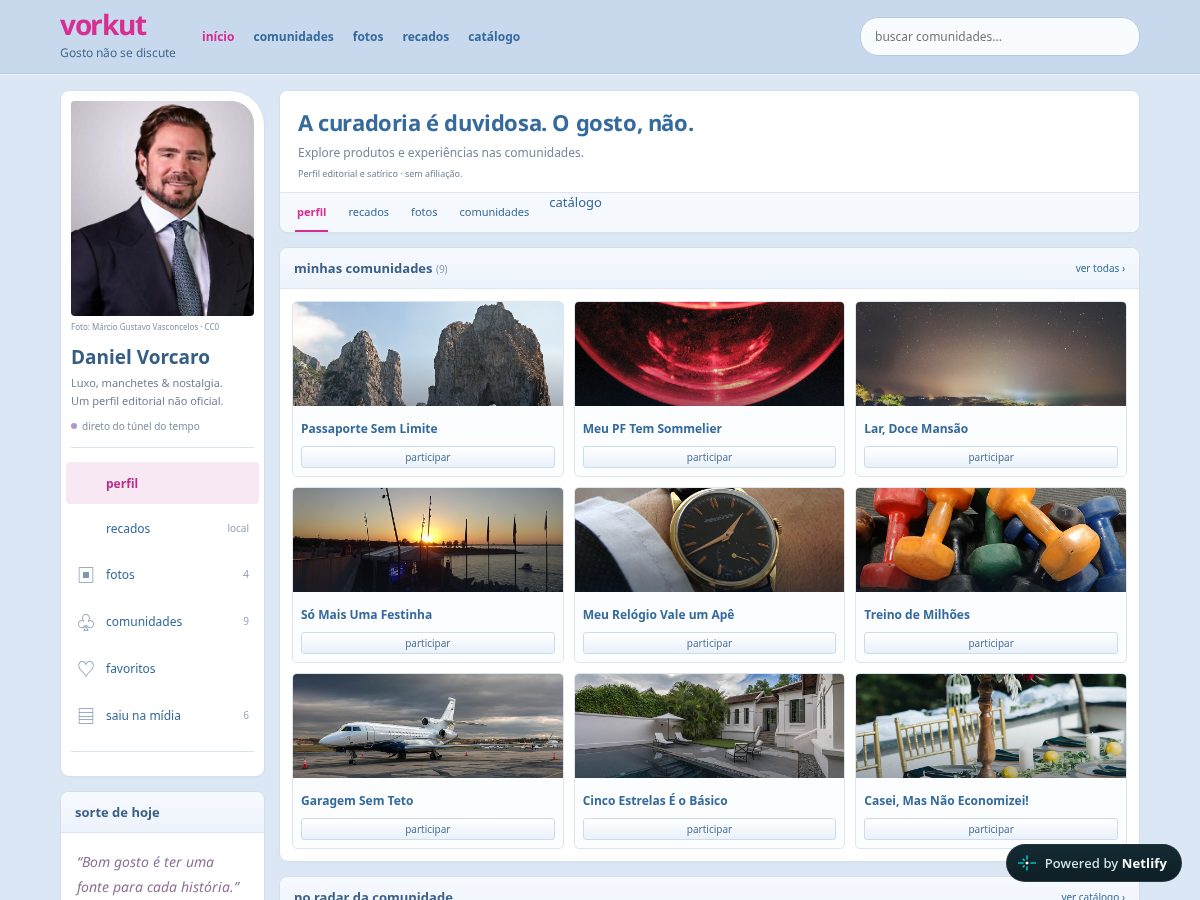This screenshot has width=1200, height=900.
Task: Join Cinco Estrelas É o Básico via participar
Action: (x=709, y=829)
